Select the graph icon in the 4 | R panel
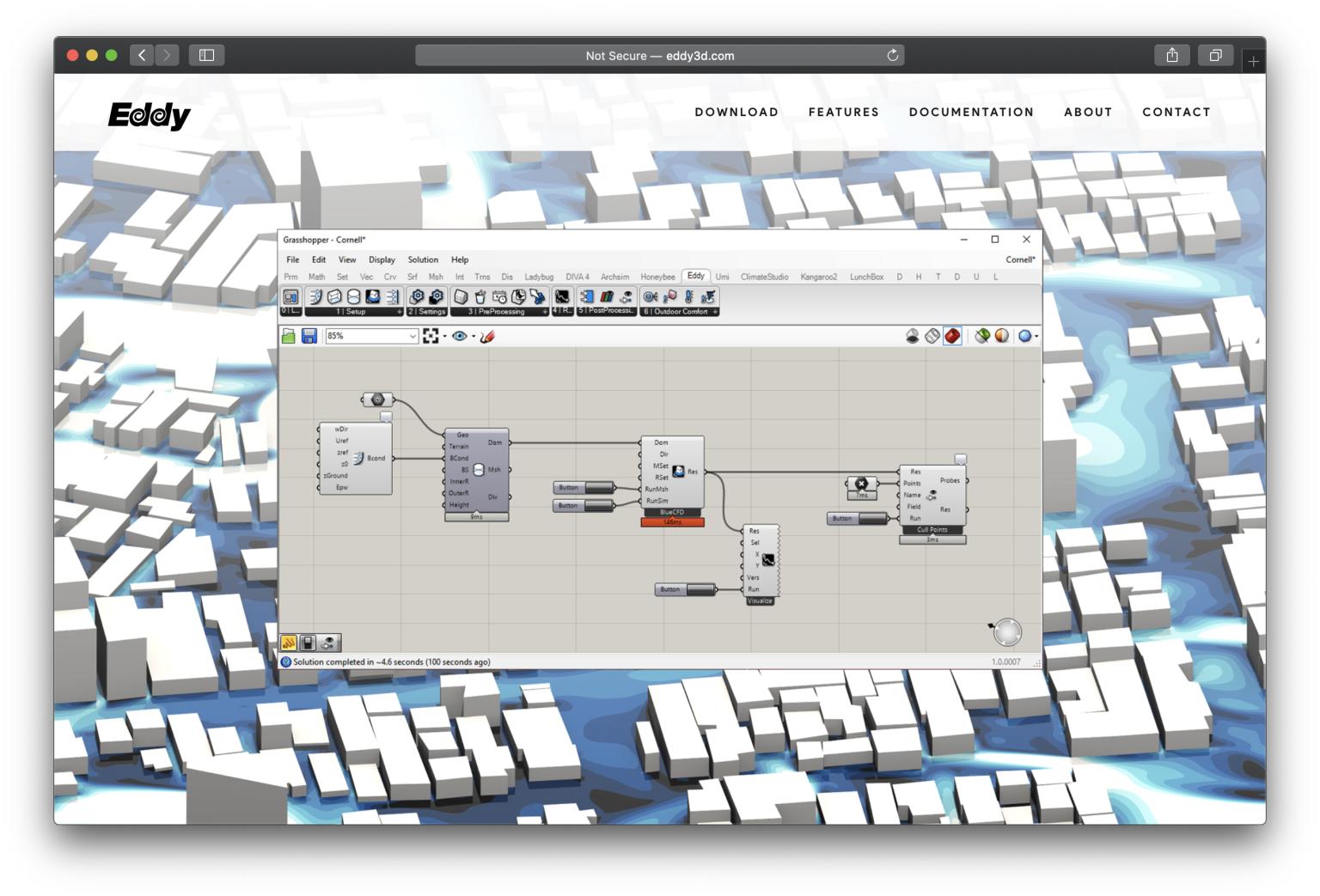1320x896 pixels. click(562, 296)
